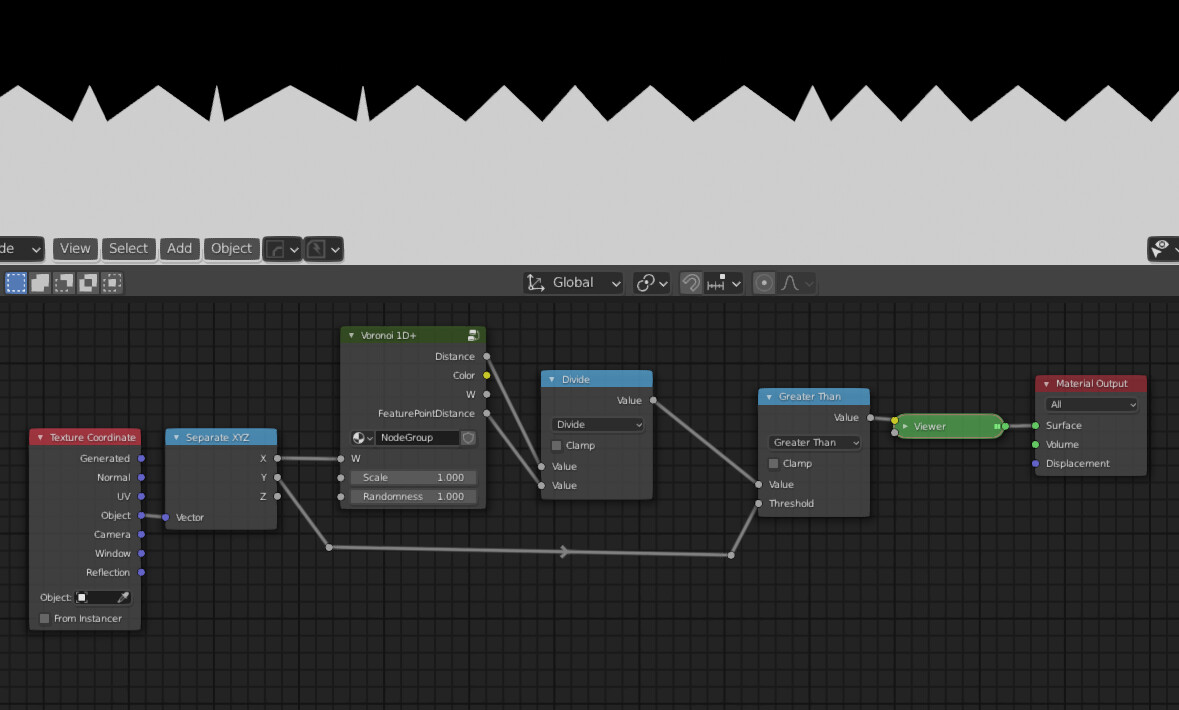Click the Displacement input socket
Viewport: 1179px width, 710px height.
(x=1035, y=463)
